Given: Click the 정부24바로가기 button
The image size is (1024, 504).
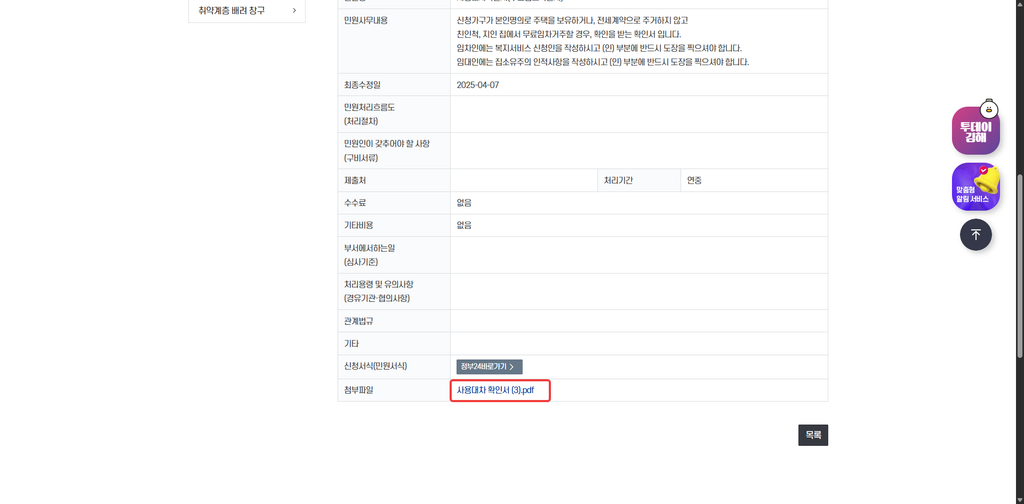Looking at the screenshot, I should pos(489,367).
